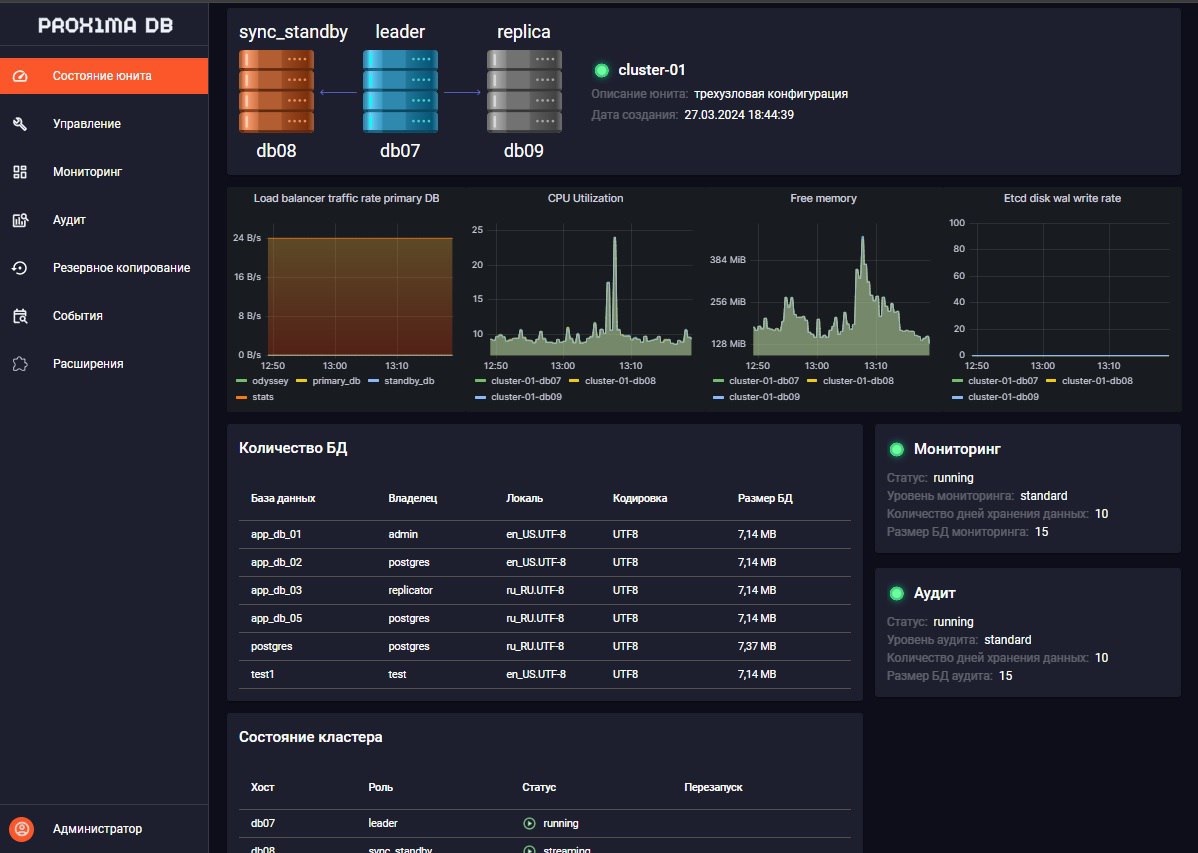Click the orange stats legend color swatch
This screenshot has height=853, width=1198.
241,397
